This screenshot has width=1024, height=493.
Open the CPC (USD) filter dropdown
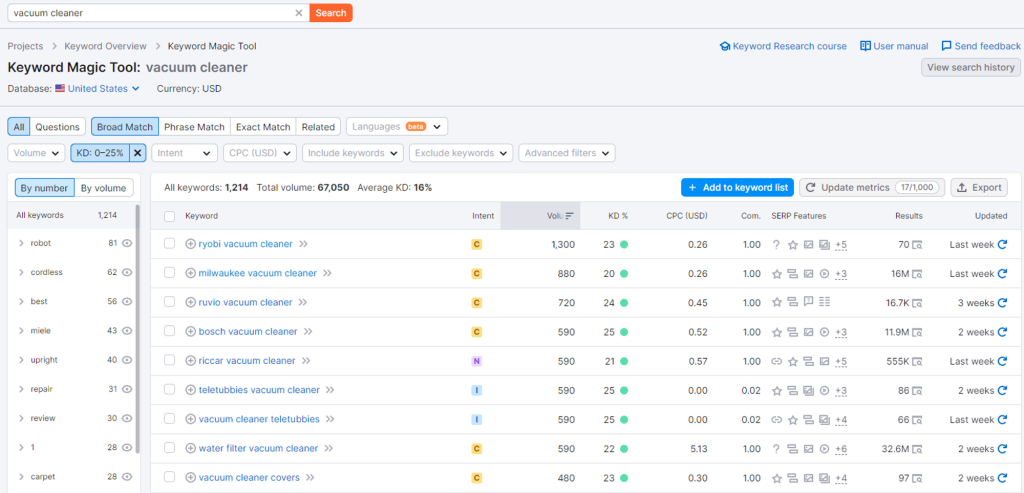tap(260, 153)
